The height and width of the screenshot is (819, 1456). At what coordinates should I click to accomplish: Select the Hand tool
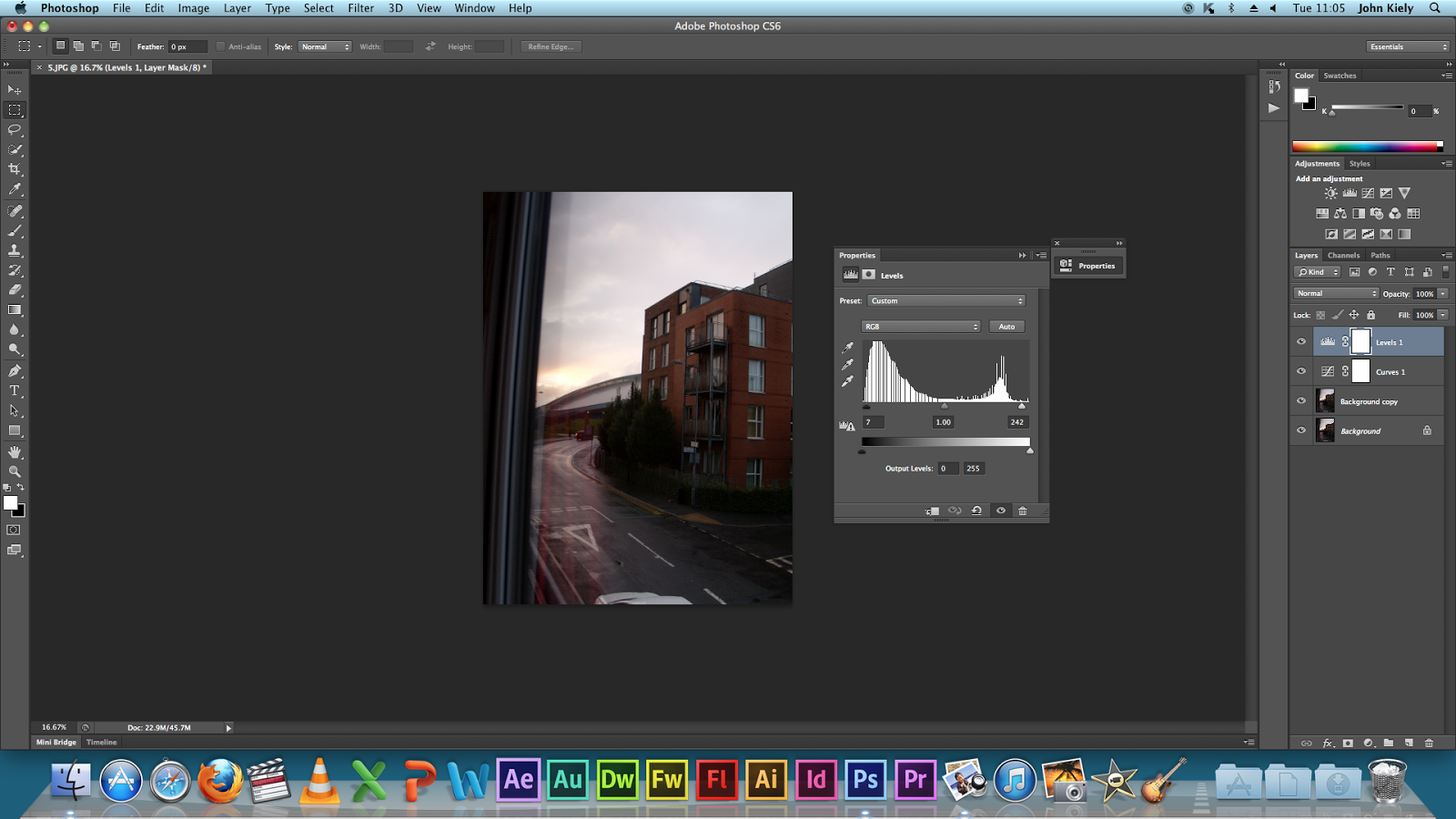pyautogui.click(x=15, y=451)
